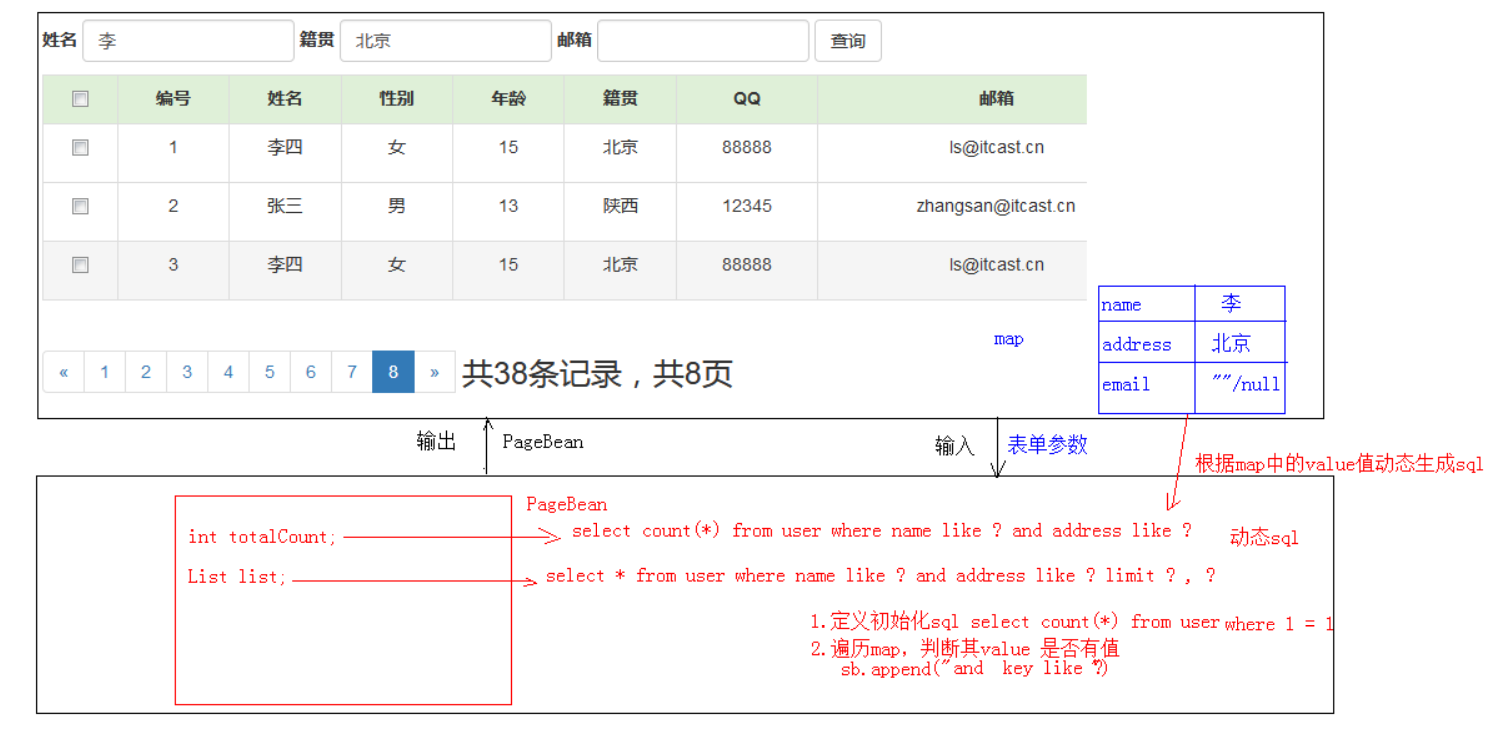The width and height of the screenshot is (1509, 747).
Task: Check the checkbox for row number 1
Action: click(x=80, y=148)
